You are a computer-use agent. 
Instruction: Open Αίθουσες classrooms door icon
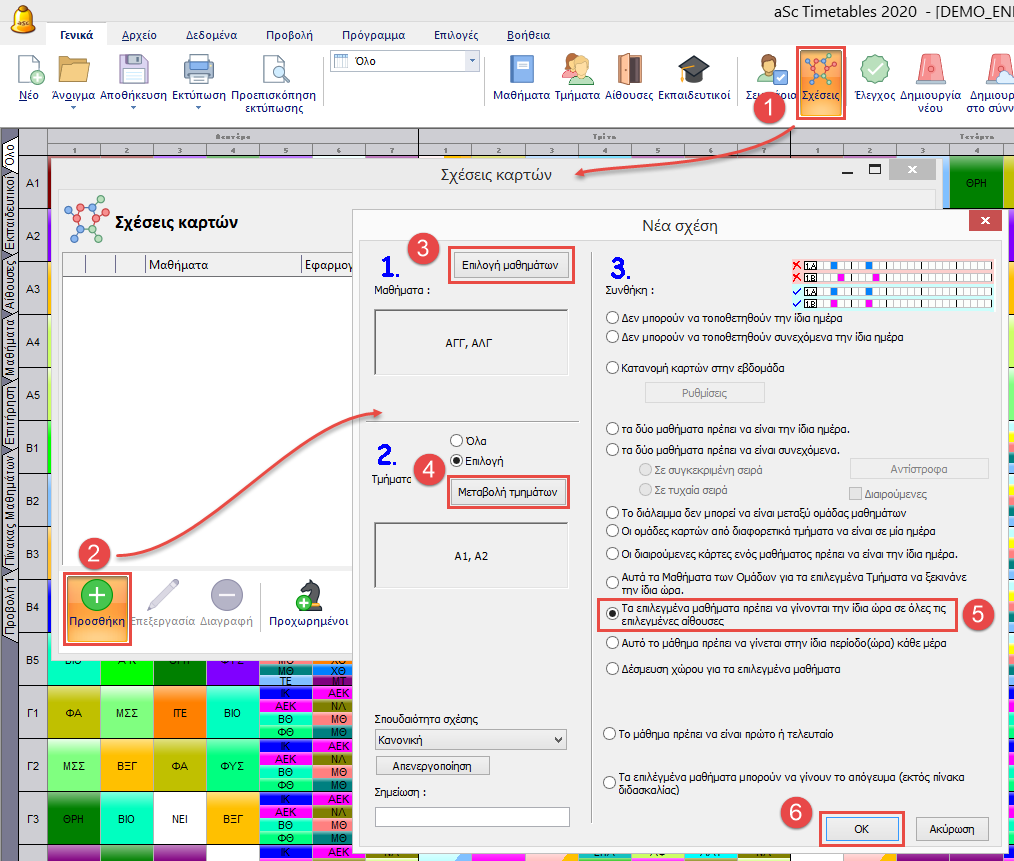click(x=628, y=70)
